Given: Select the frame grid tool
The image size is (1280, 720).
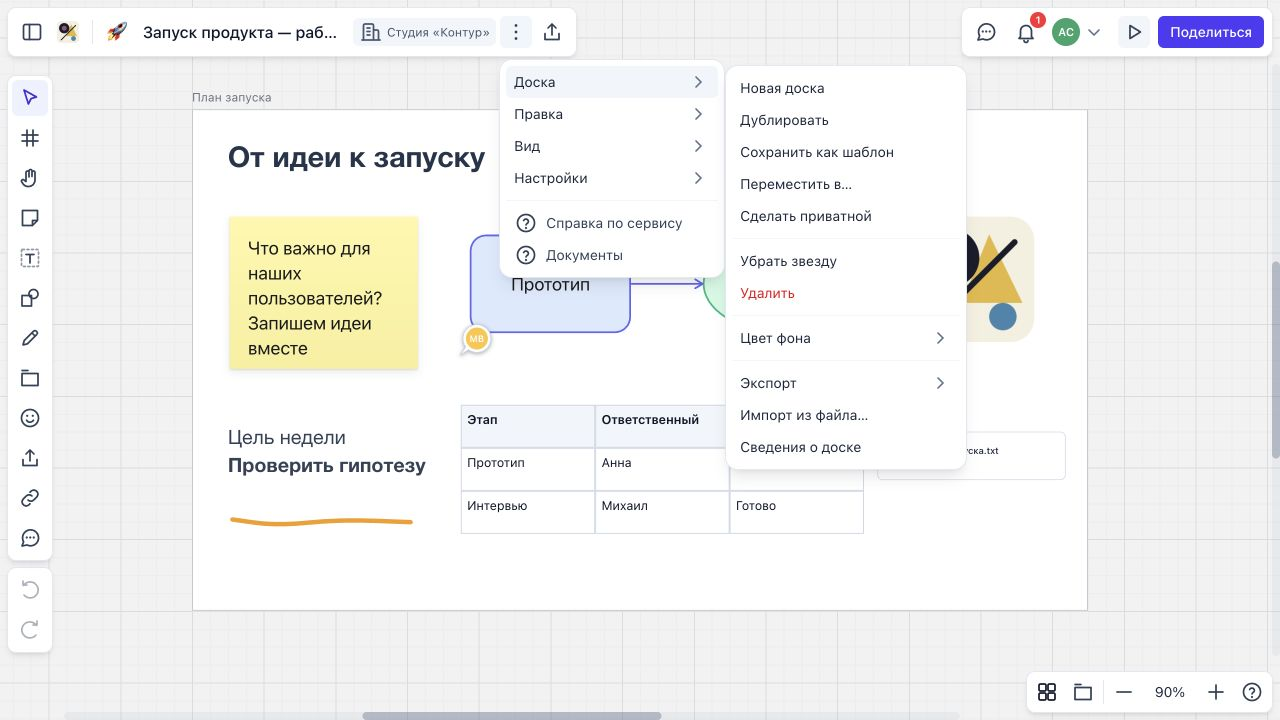Looking at the screenshot, I should pyautogui.click(x=30, y=138).
